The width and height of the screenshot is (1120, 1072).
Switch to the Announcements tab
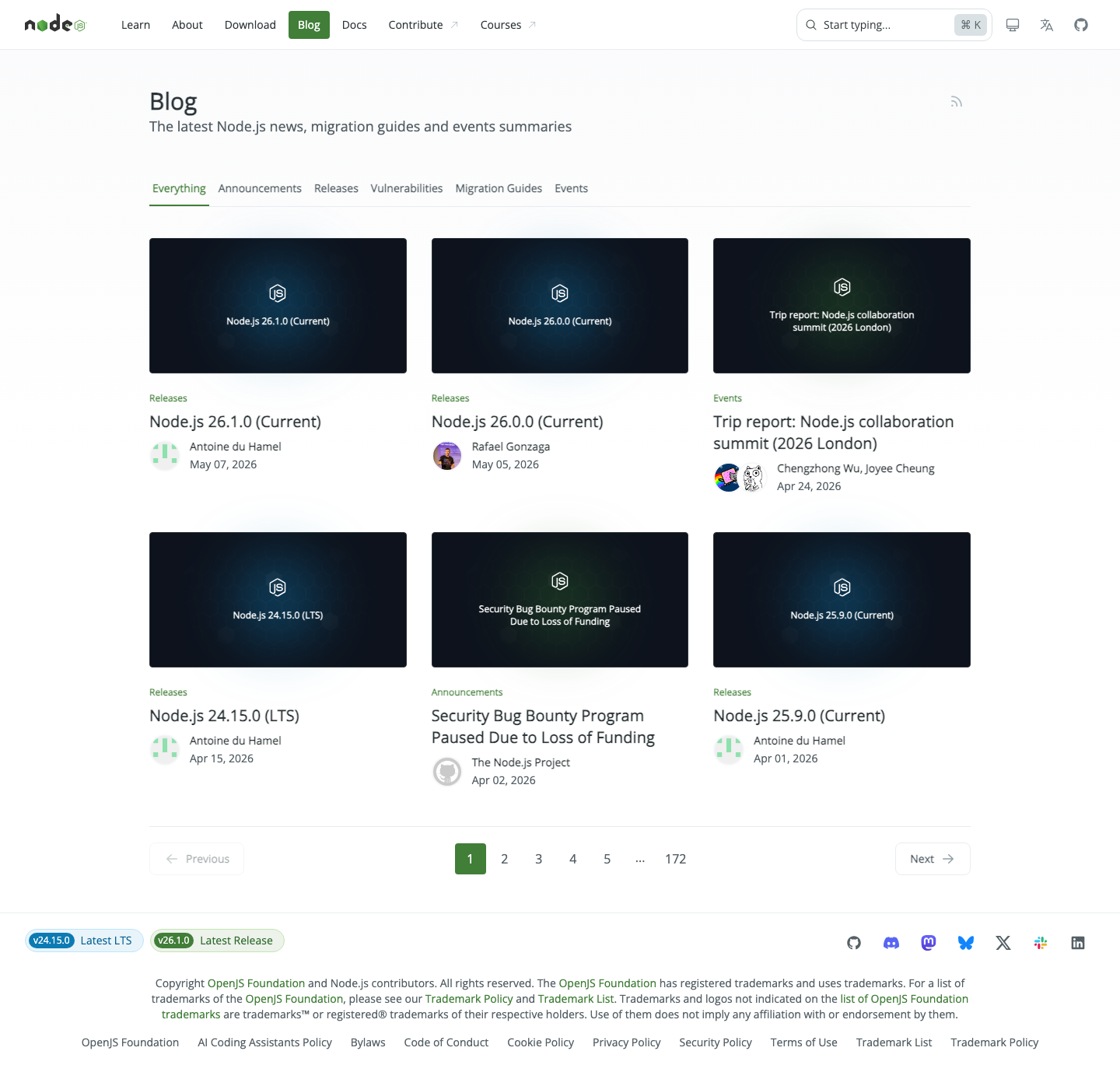[260, 188]
